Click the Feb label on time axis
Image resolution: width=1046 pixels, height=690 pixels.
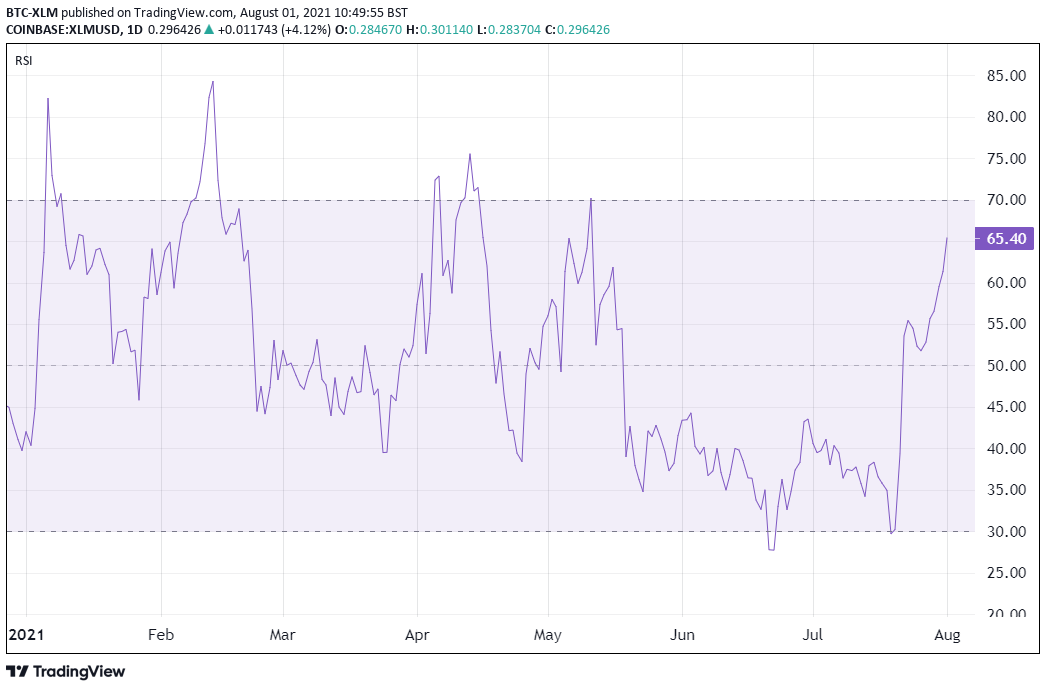161,635
